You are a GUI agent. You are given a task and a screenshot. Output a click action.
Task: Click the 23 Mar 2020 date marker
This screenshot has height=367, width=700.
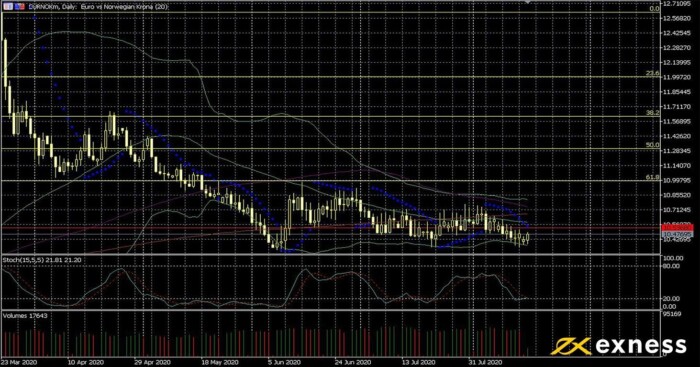coord(19,362)
